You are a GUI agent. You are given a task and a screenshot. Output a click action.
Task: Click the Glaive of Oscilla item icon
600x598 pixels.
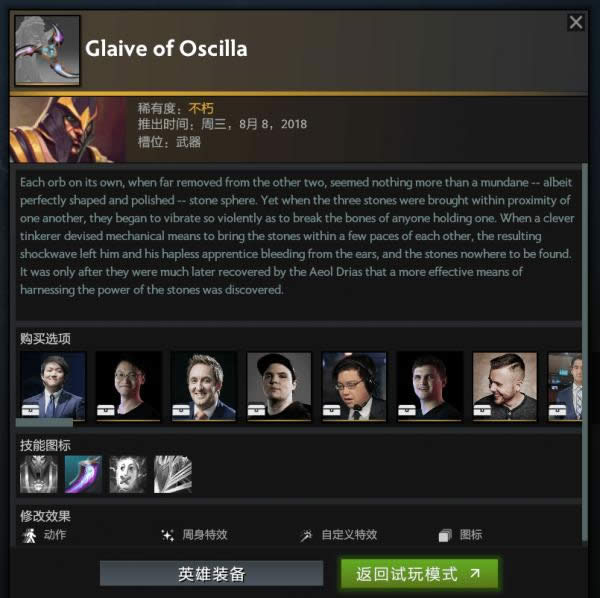tap(47, 50)
